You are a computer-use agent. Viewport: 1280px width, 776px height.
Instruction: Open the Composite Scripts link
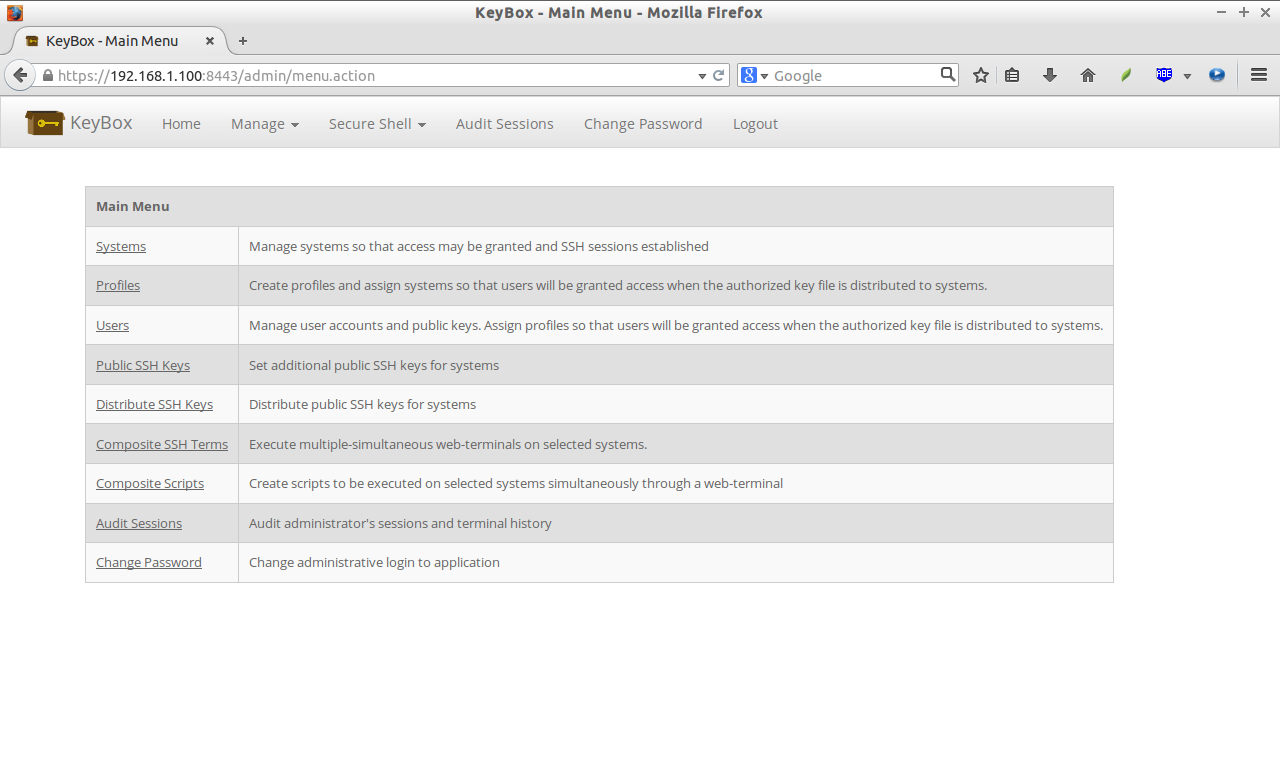click(x=150, y=483)
